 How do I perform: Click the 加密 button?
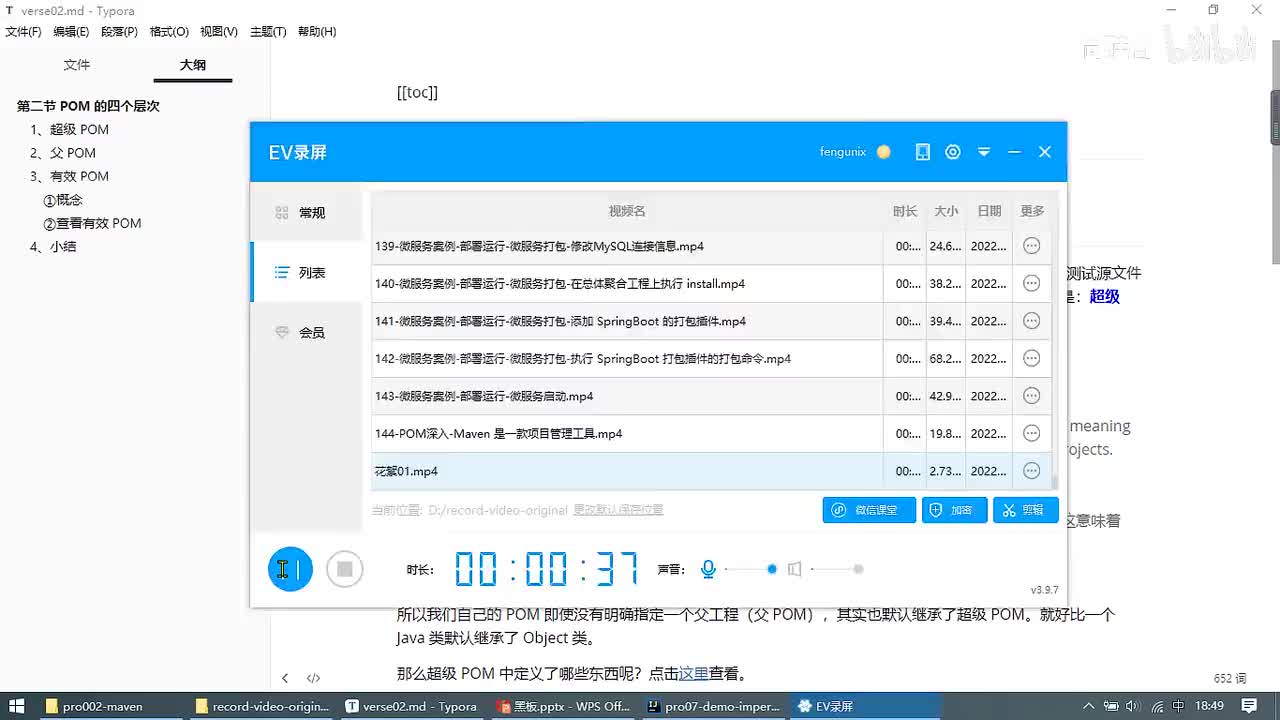[955, 510]
